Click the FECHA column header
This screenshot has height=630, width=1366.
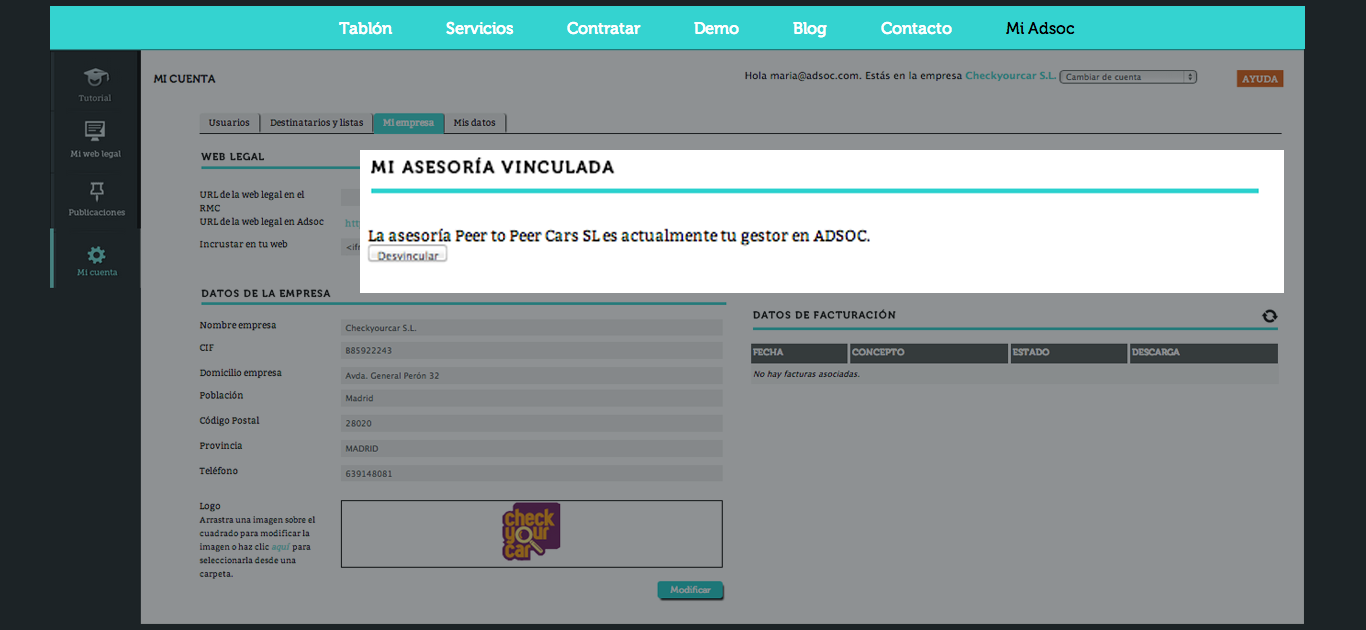[799, 353]
